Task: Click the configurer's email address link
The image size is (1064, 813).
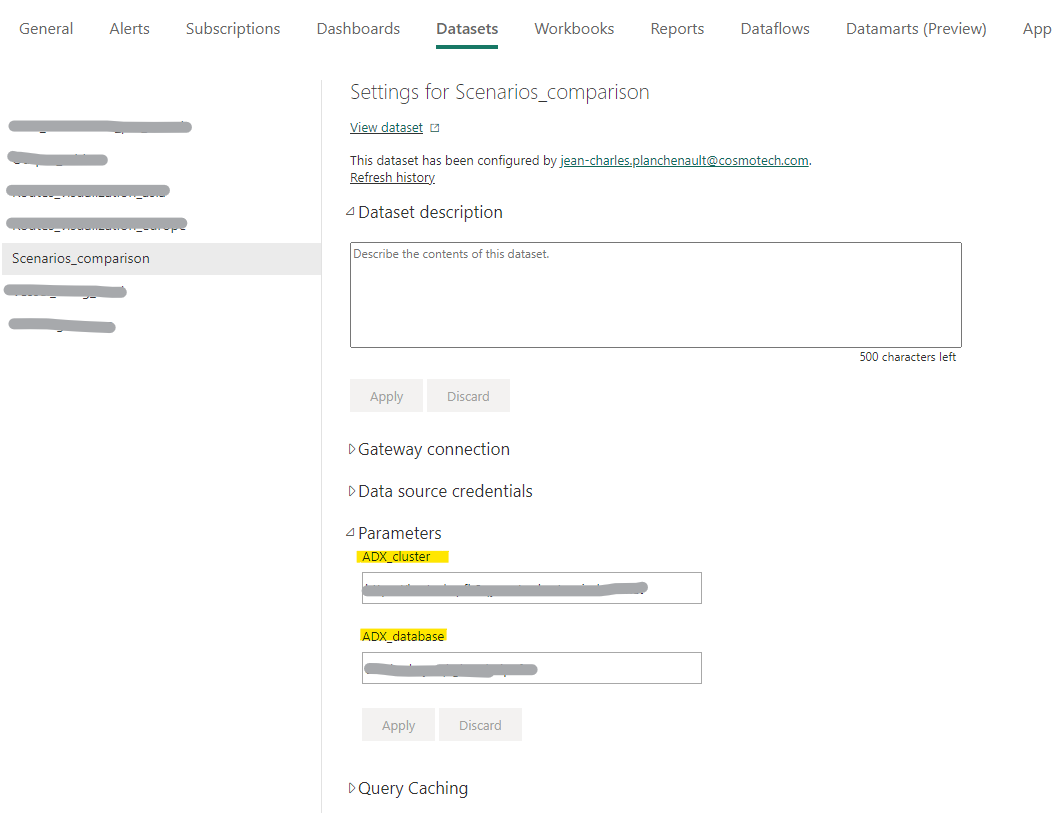Action: pos(684,160)
